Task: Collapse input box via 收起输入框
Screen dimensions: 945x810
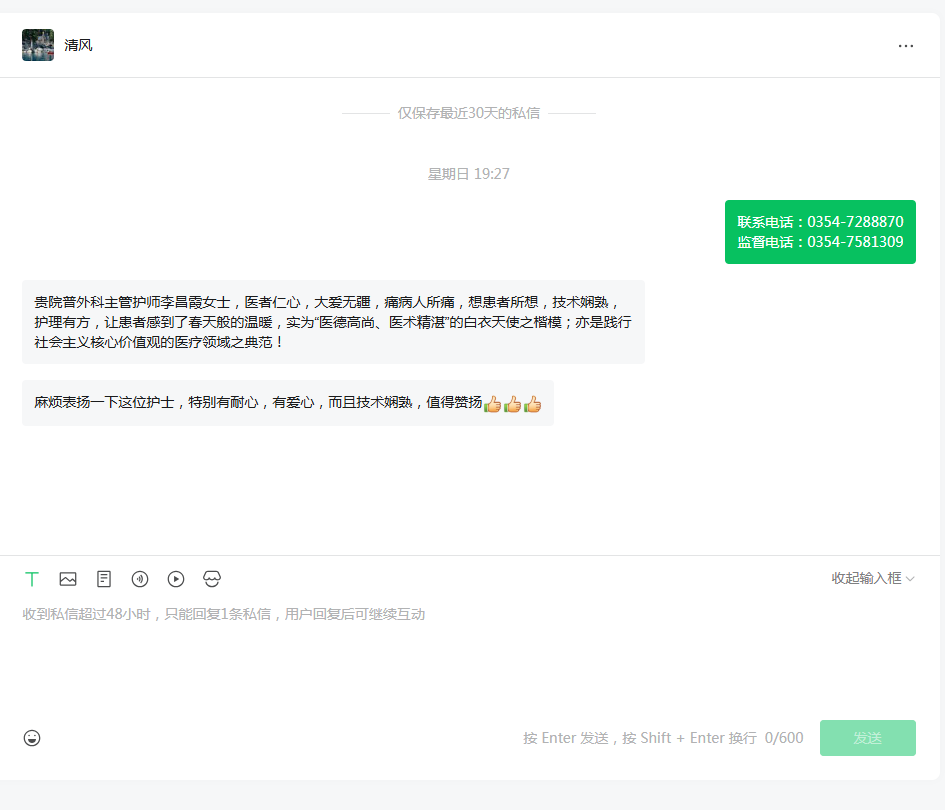Action: 873,579
